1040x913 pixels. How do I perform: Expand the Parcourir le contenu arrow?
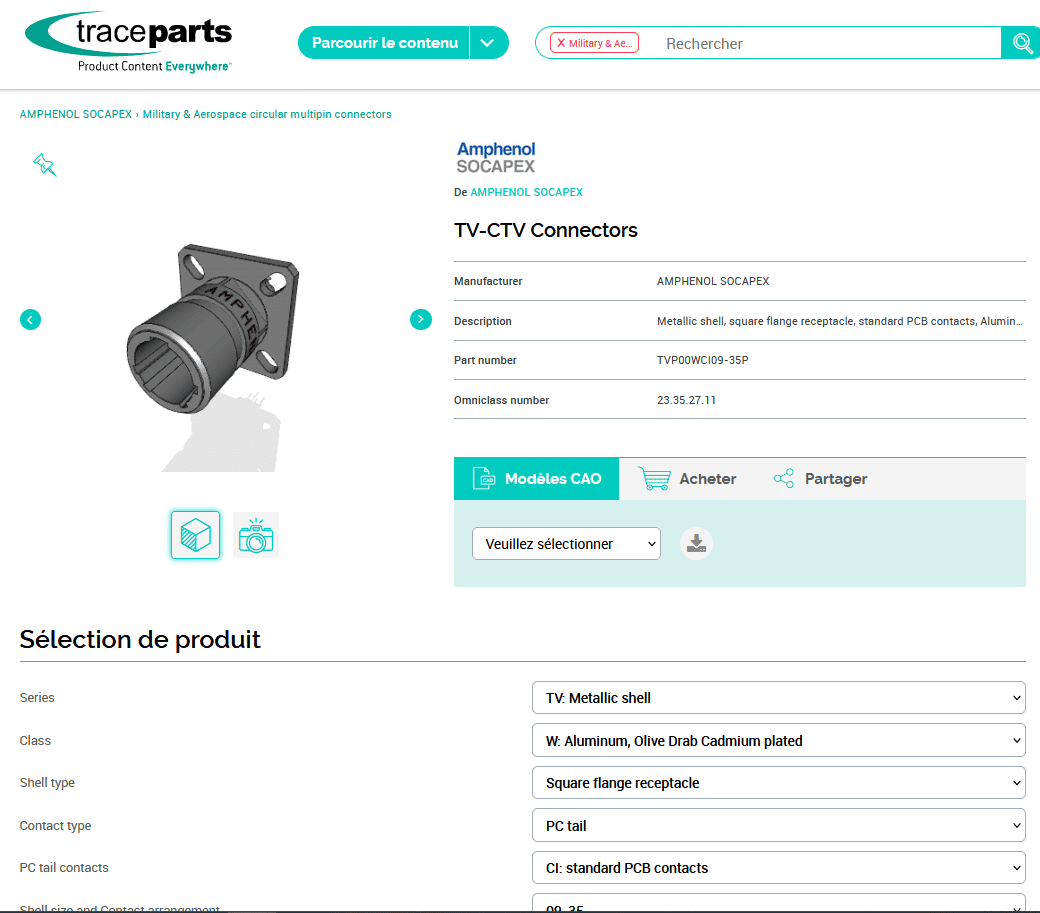point(488,43)
